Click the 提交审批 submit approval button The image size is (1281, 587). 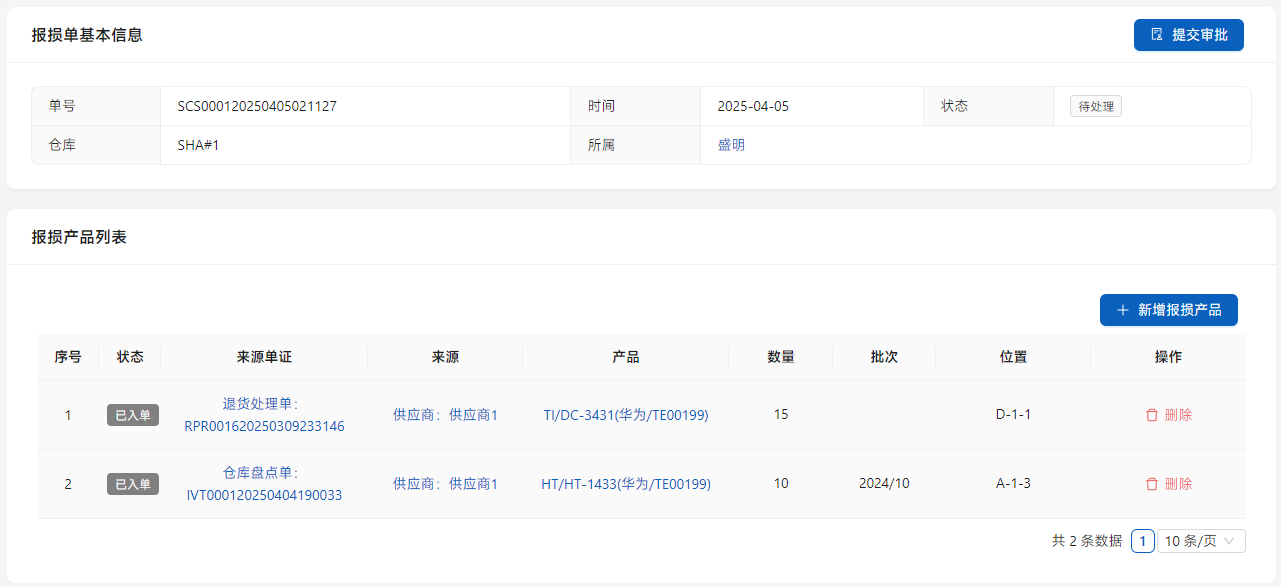(1188, 35)
